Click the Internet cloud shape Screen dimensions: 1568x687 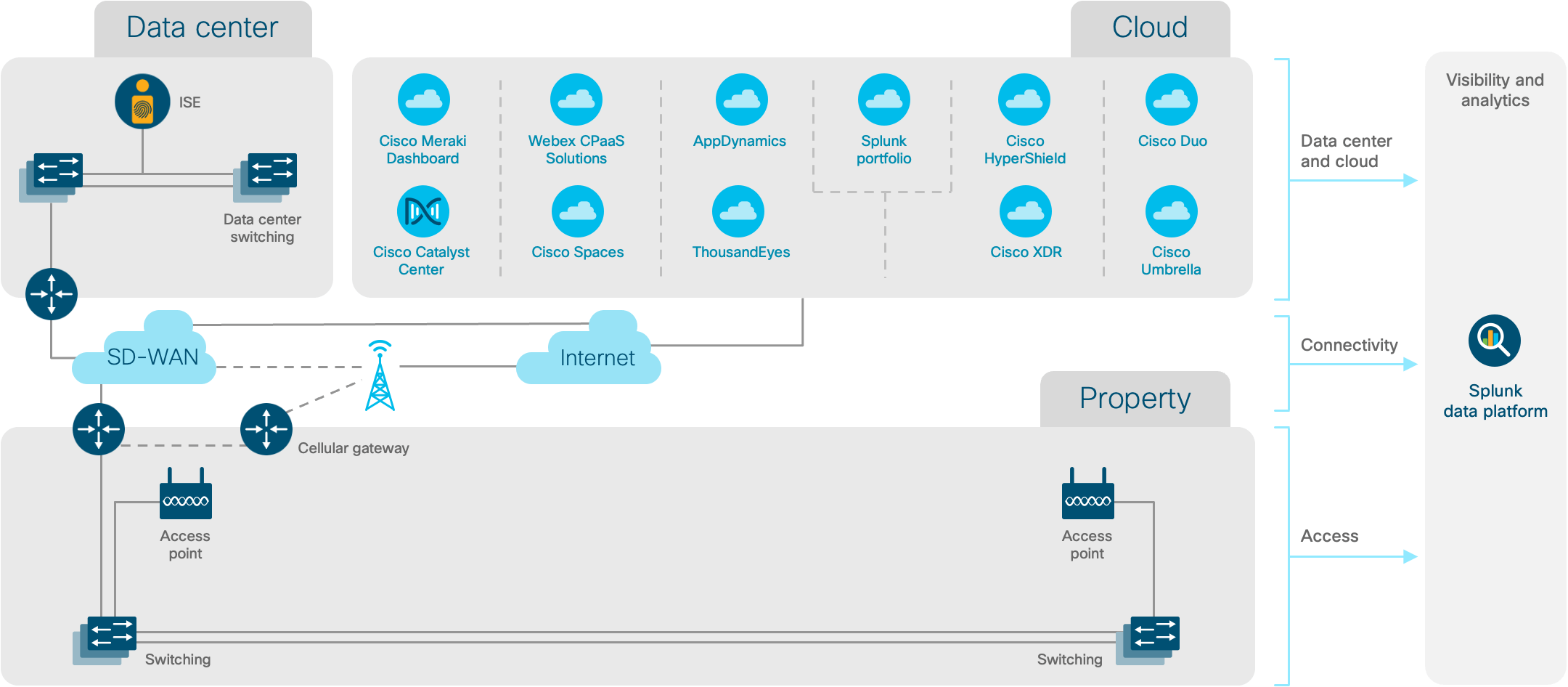[589, 349]
